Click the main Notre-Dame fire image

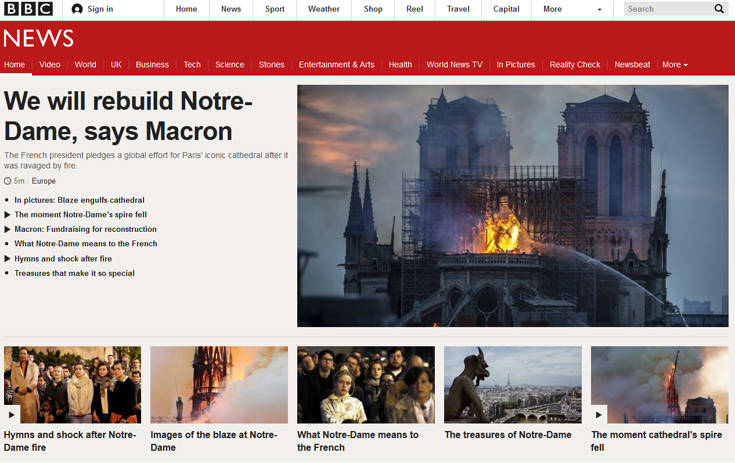tap(512, 206)
